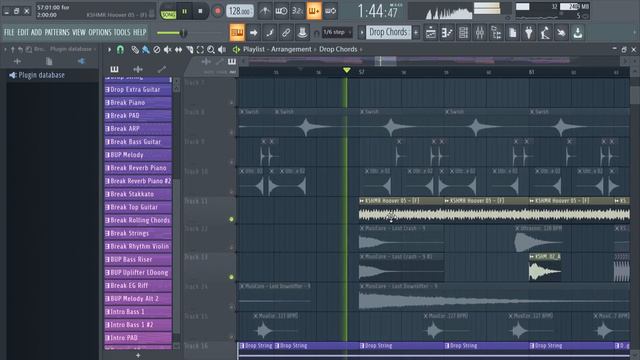Open the browser options arrow
The height and width of the screenshot is (360, 640).
click(5, 49)
